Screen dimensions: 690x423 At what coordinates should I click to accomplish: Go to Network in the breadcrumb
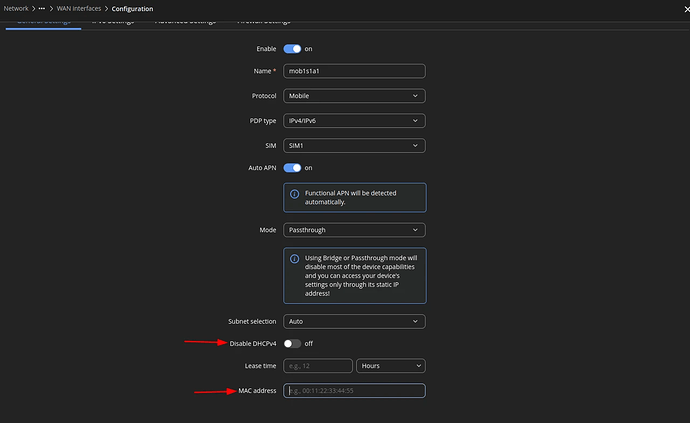16,8
